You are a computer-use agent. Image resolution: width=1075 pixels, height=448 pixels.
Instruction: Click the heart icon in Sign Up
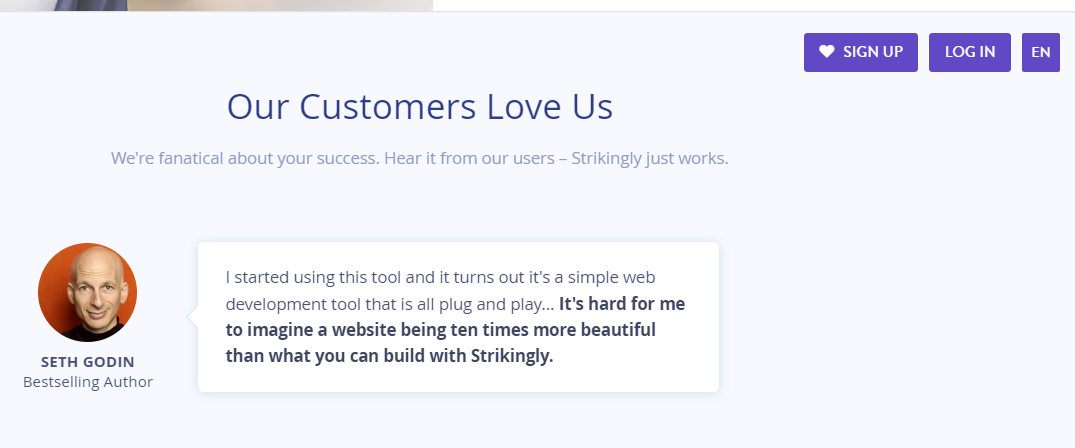tap(827, 51)
